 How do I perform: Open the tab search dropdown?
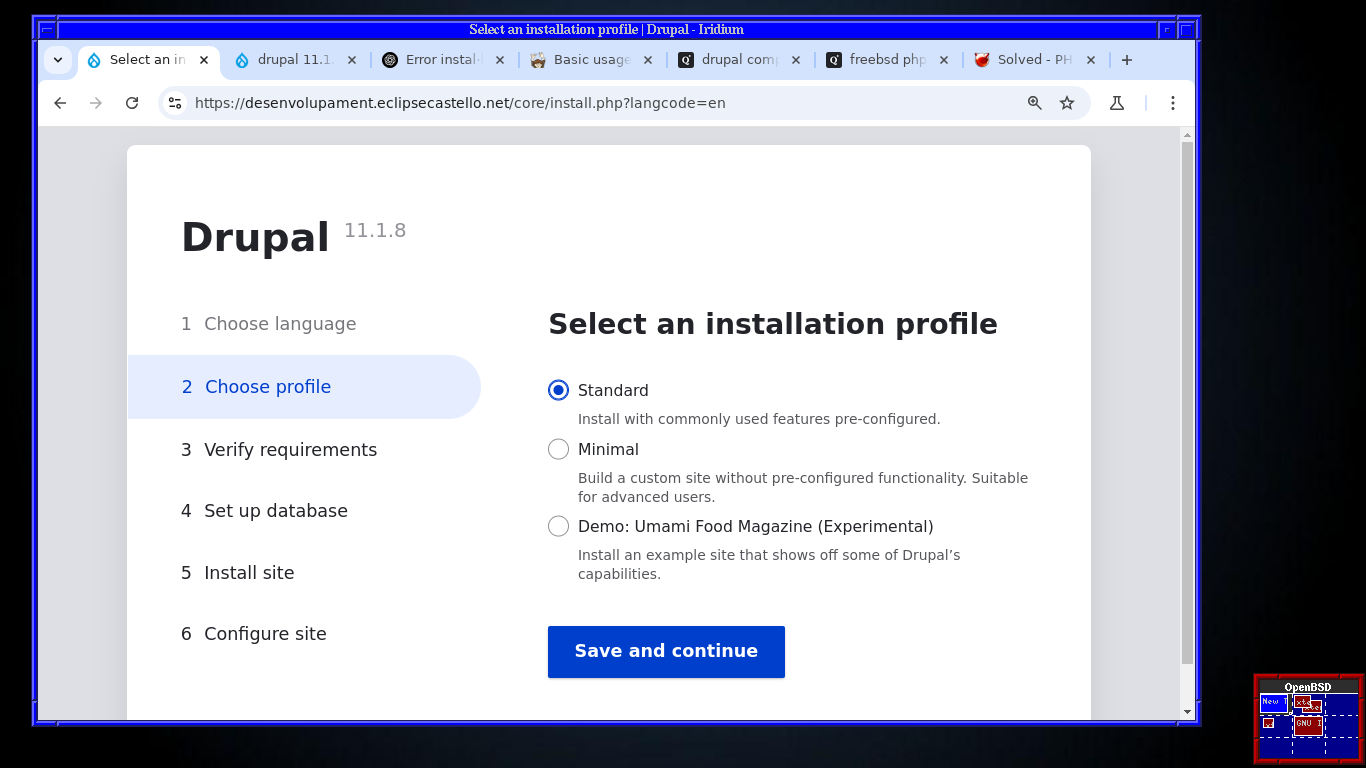point(58,60)
